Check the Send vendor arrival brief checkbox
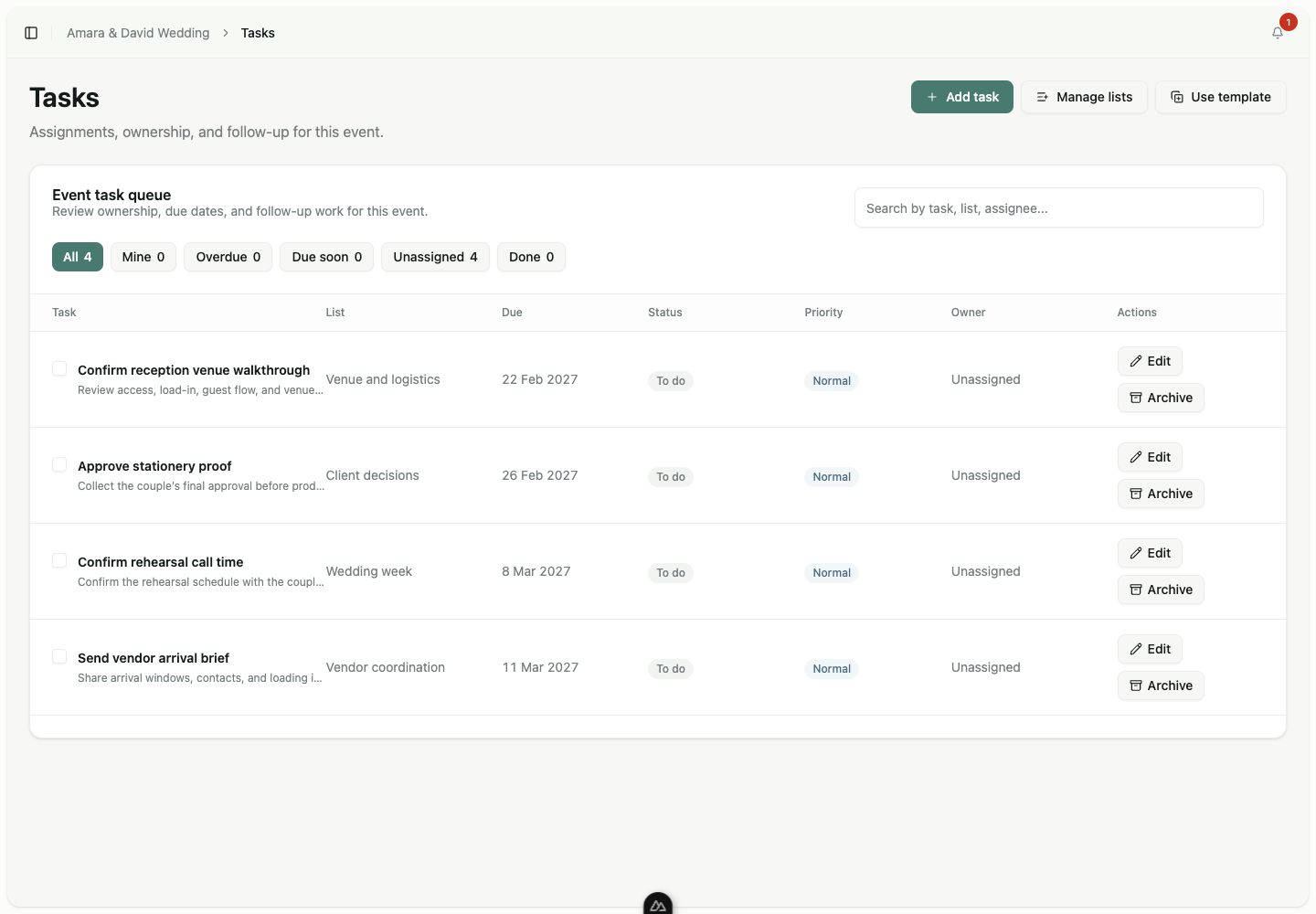The width and height of the screenshot is (1316, 914). tap(59, 656)
